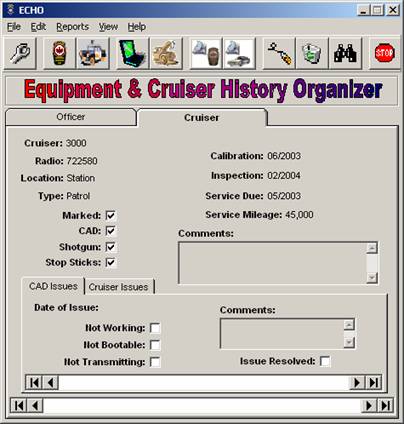
Task: Click the cruiser Comments scrollbar down arrow
Action: click(372, 277)
